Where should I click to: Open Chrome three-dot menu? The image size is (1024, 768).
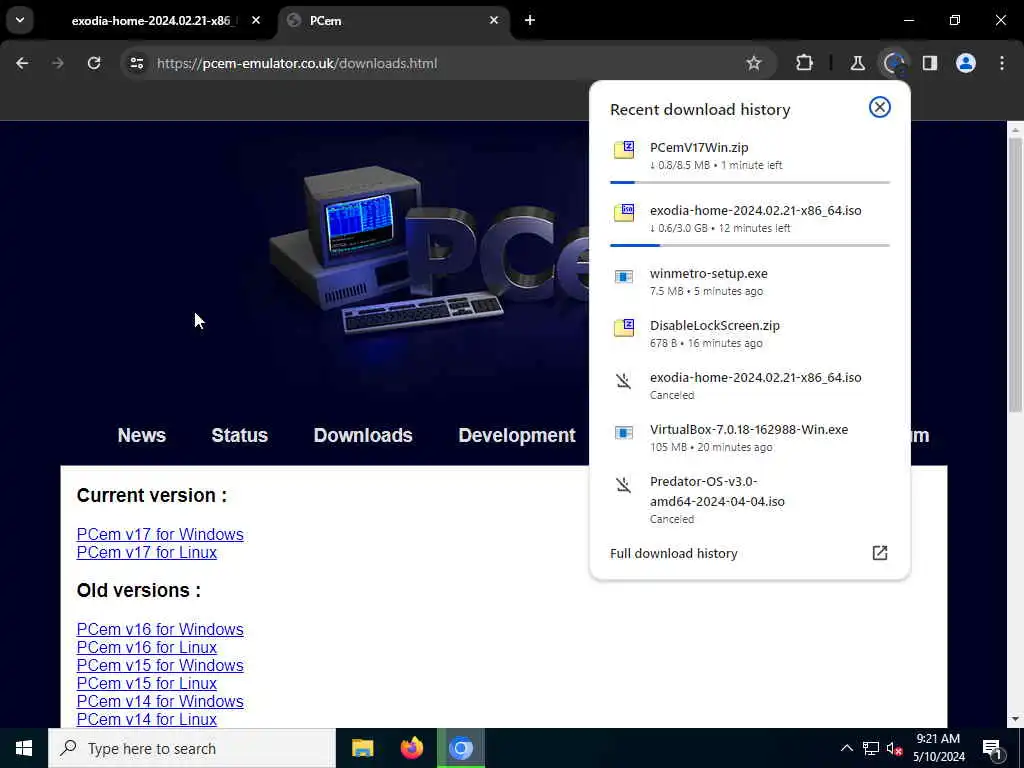(1002, 63)
